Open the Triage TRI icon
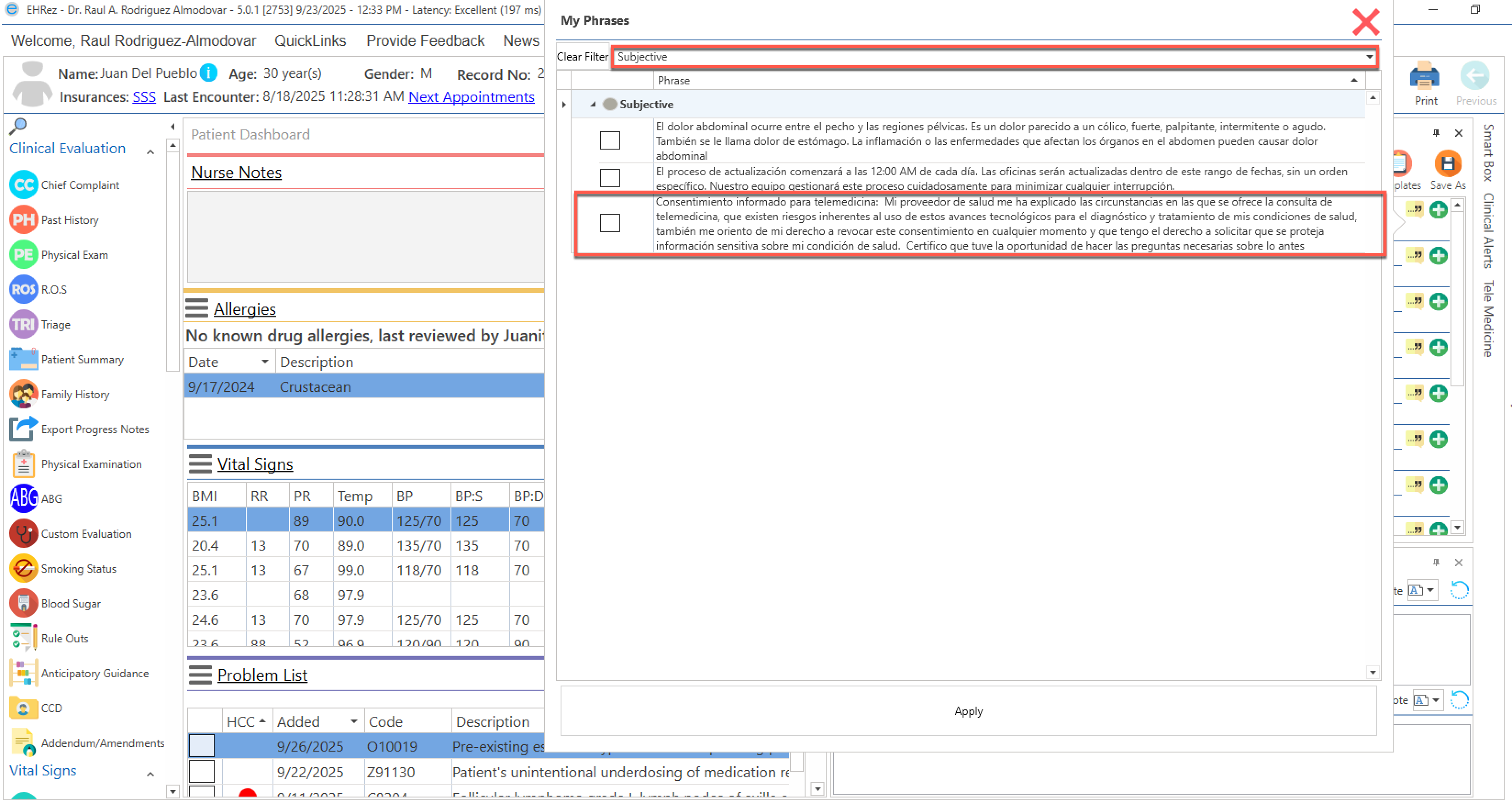Image resolution: width=1512 pixels, height=803 pixels. 23,324
